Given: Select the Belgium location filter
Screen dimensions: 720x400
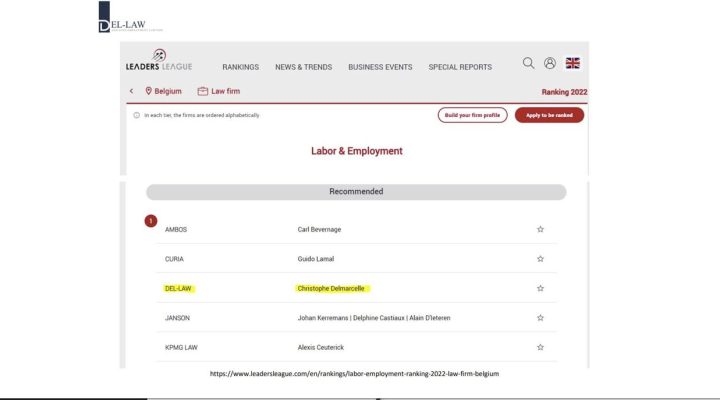Looking at the screenshot, I should pyautogui.click(x=168, y=91).
